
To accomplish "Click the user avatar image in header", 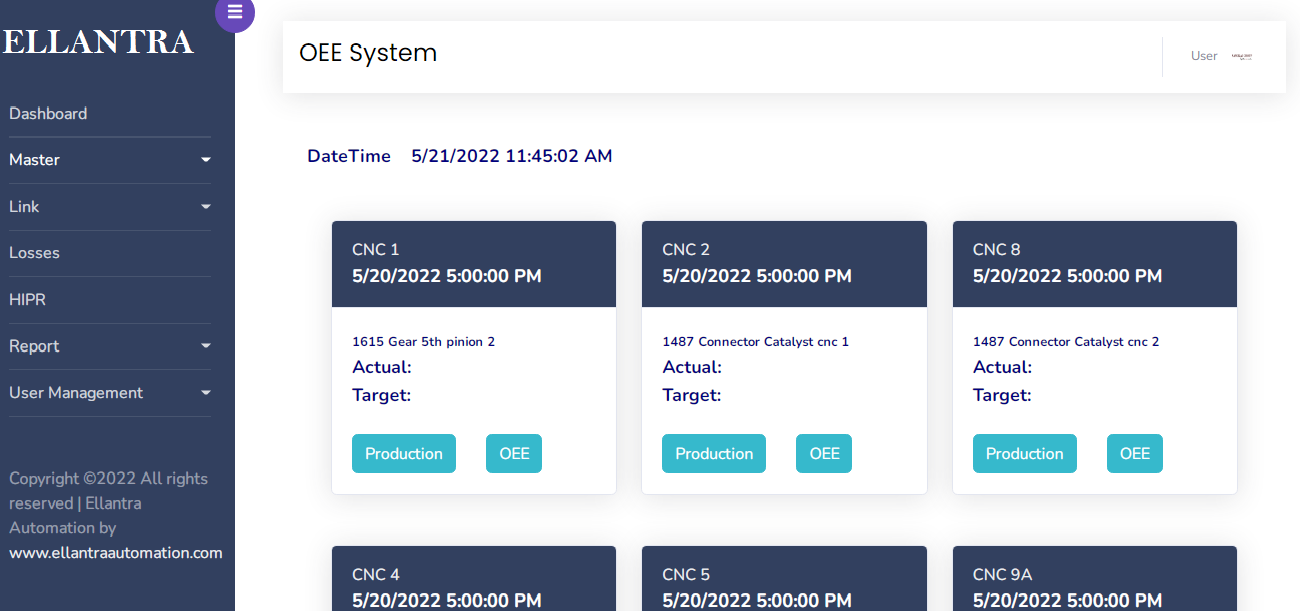I will tap(1241, 56).
